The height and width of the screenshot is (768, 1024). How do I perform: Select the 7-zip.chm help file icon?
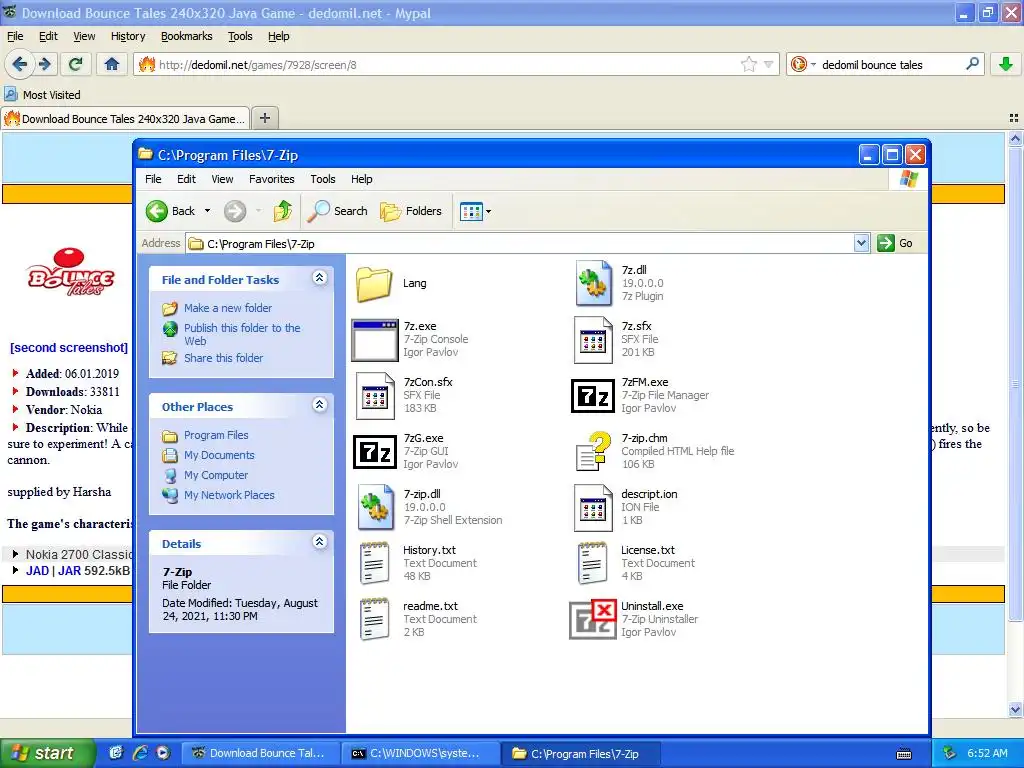[593, 452]
